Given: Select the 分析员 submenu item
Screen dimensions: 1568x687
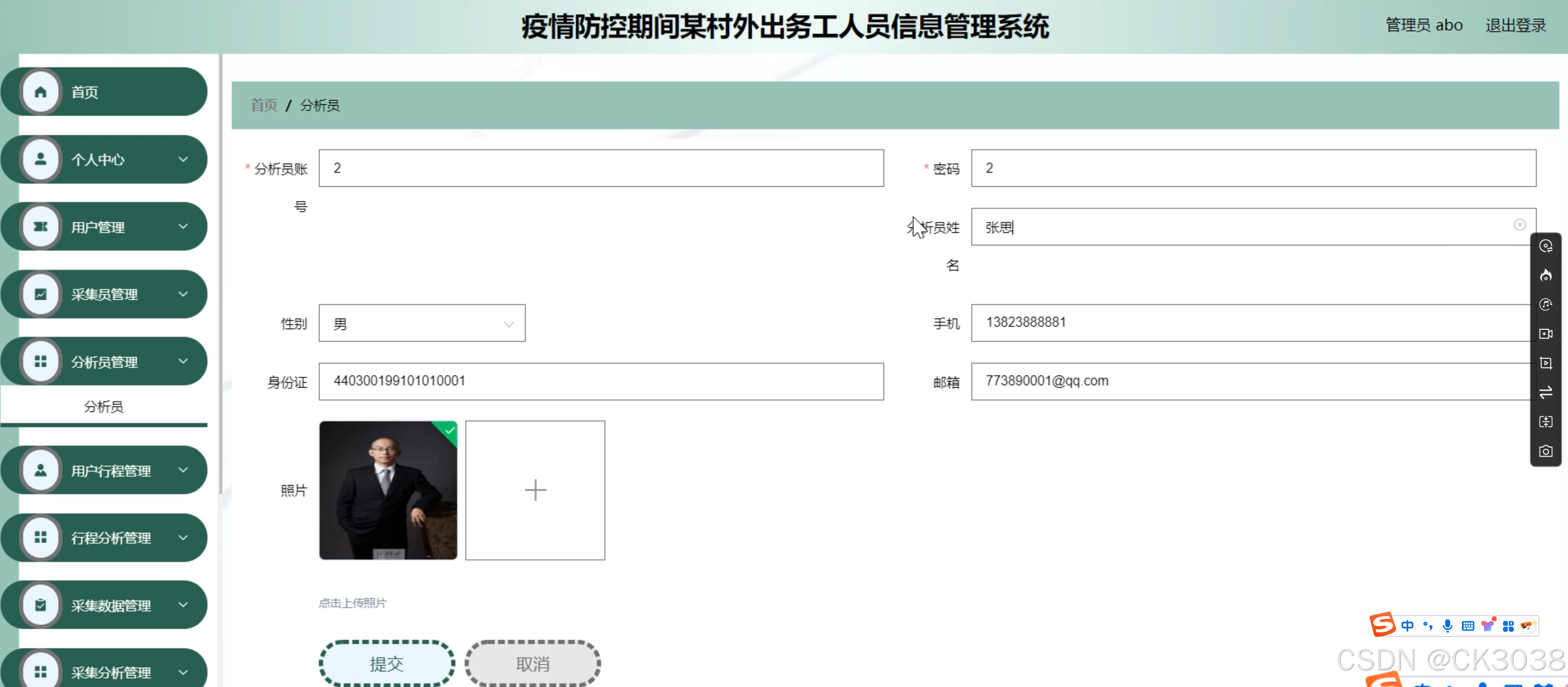Looking at the screenshot, I should coord(103,406).
